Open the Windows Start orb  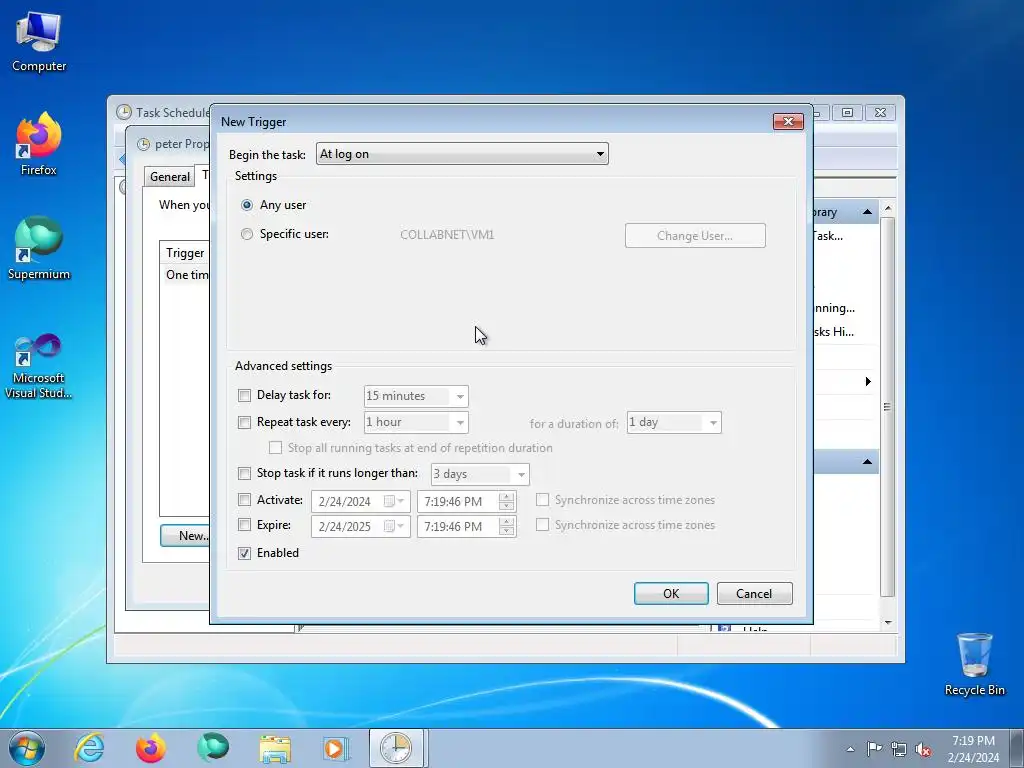pyautogui.click(x=27, y=748)
